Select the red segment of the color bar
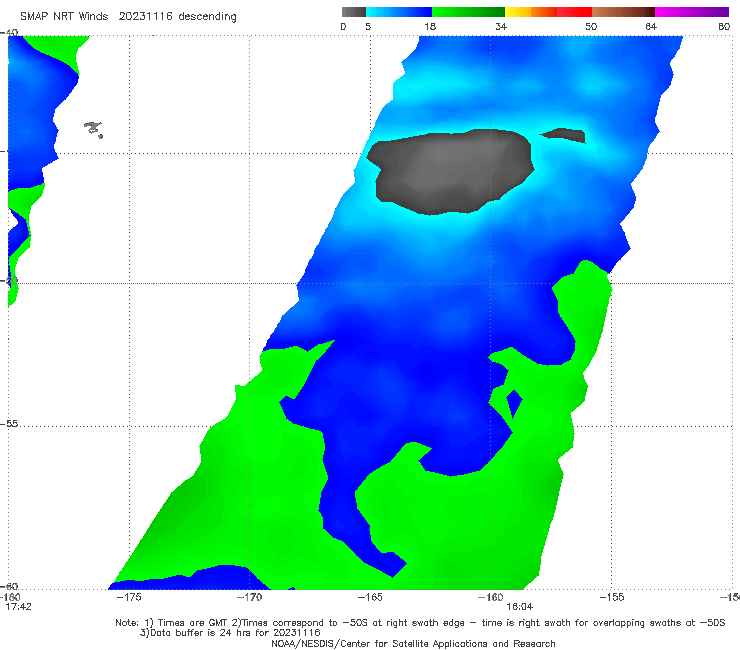Viewport: 740px width, 650px height. click(x=574, y=12)
